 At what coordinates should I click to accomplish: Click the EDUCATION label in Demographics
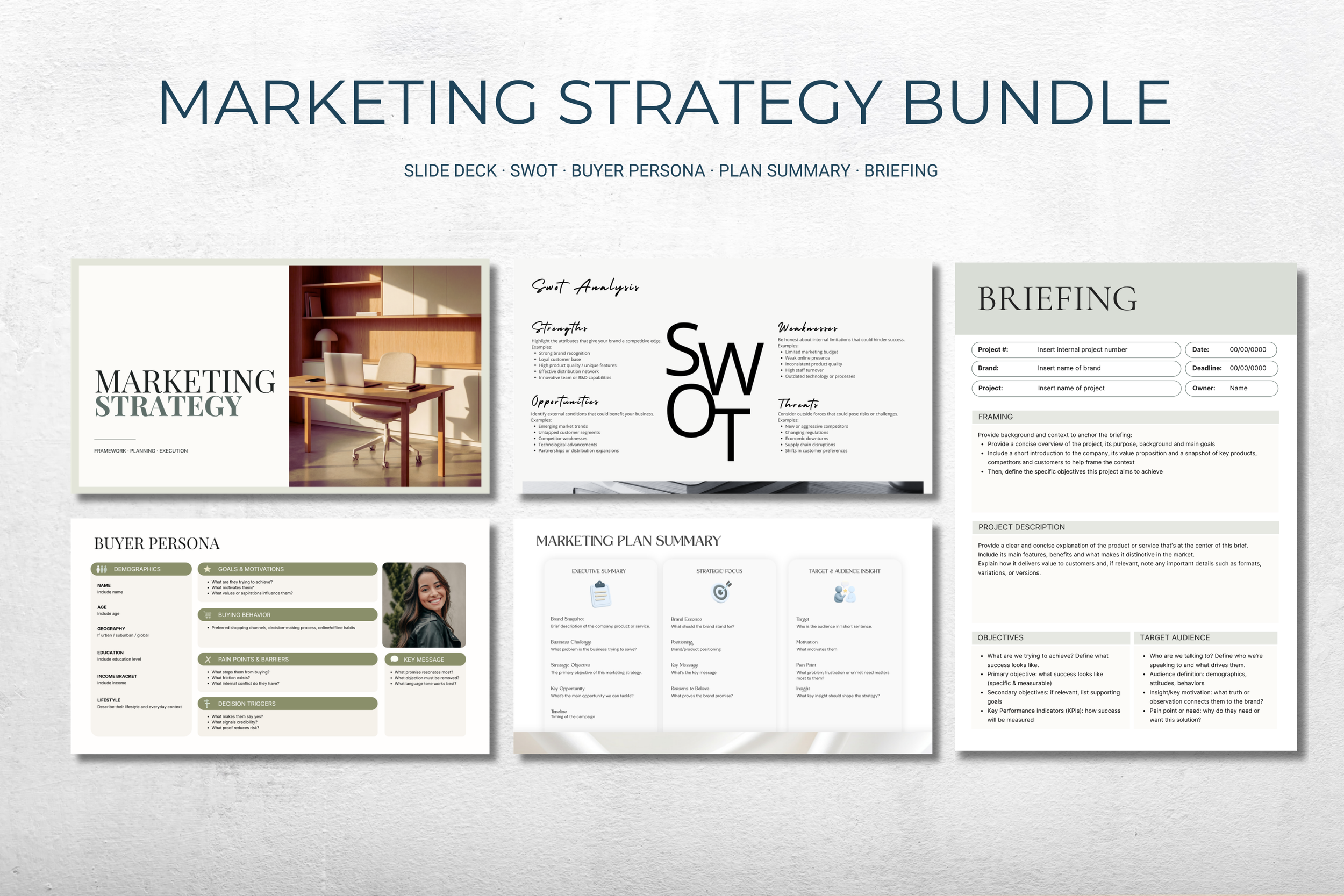click(x=110, y=653)
